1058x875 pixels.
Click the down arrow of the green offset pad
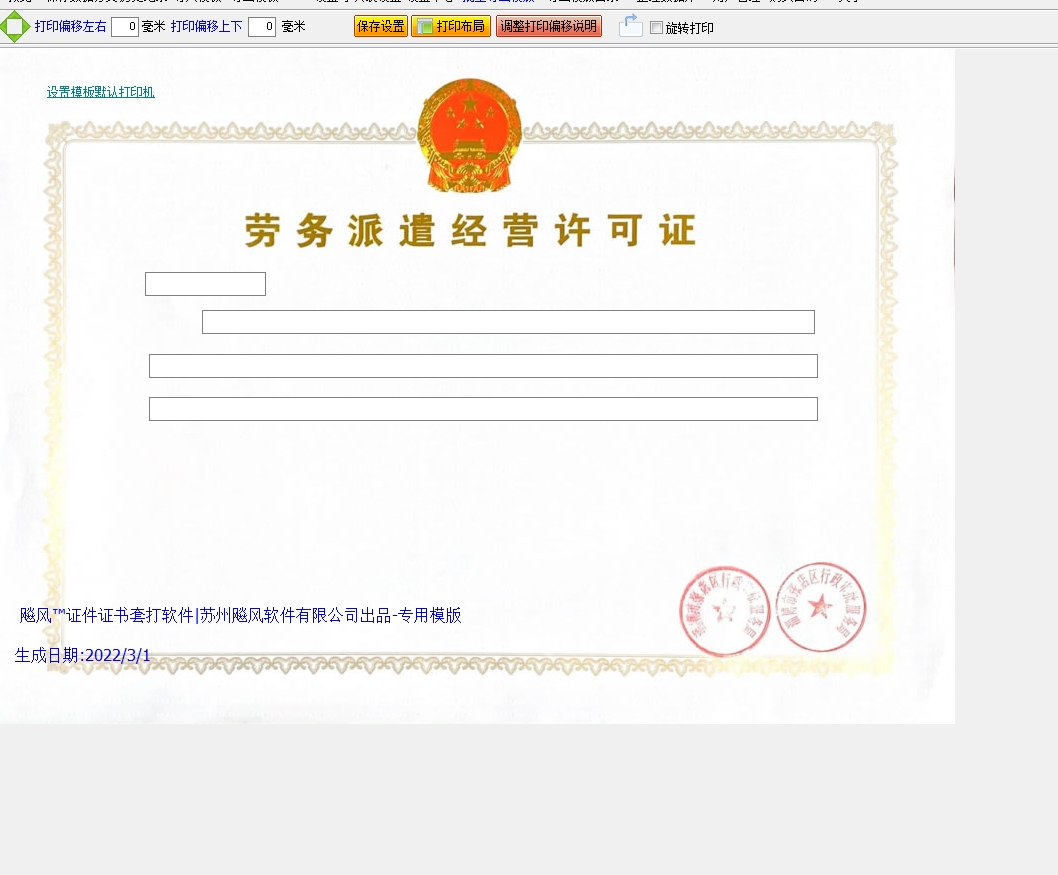tap(15, 39)
